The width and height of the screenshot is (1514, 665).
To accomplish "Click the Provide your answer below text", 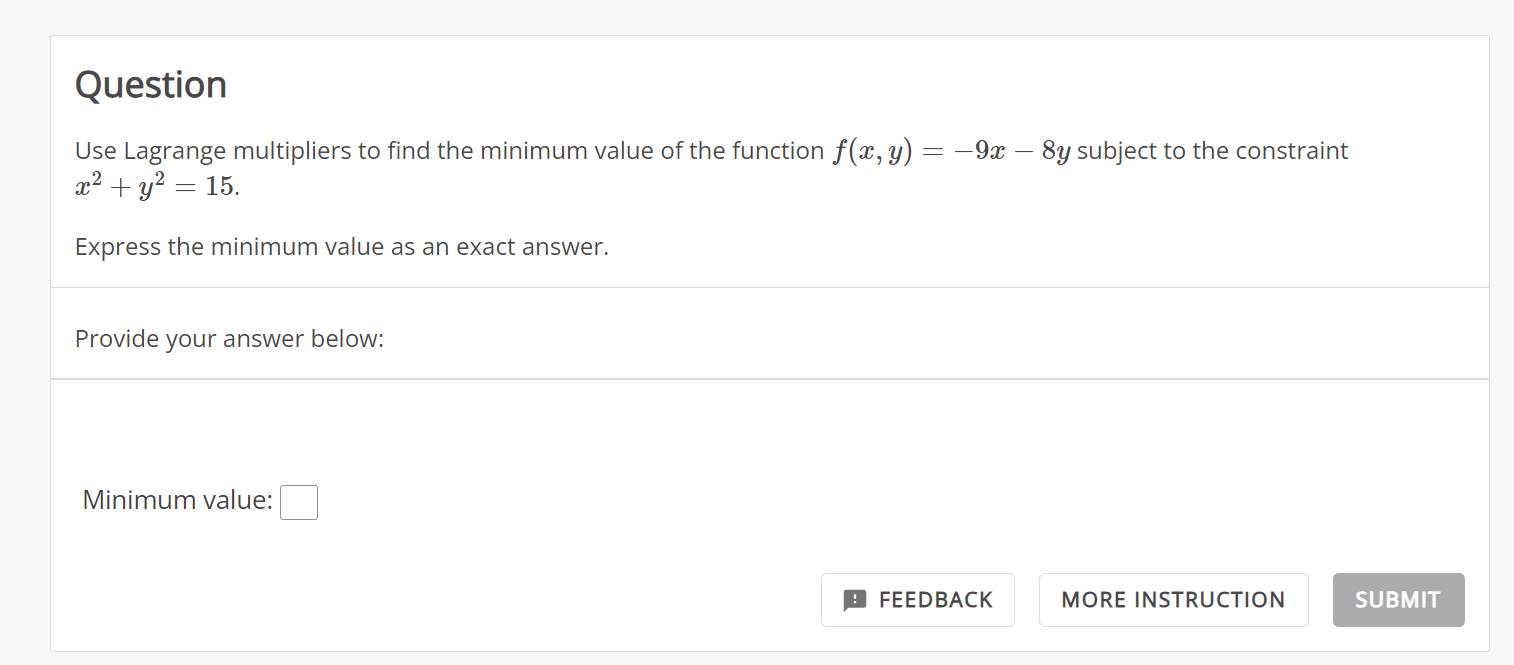I will point(228,338).
